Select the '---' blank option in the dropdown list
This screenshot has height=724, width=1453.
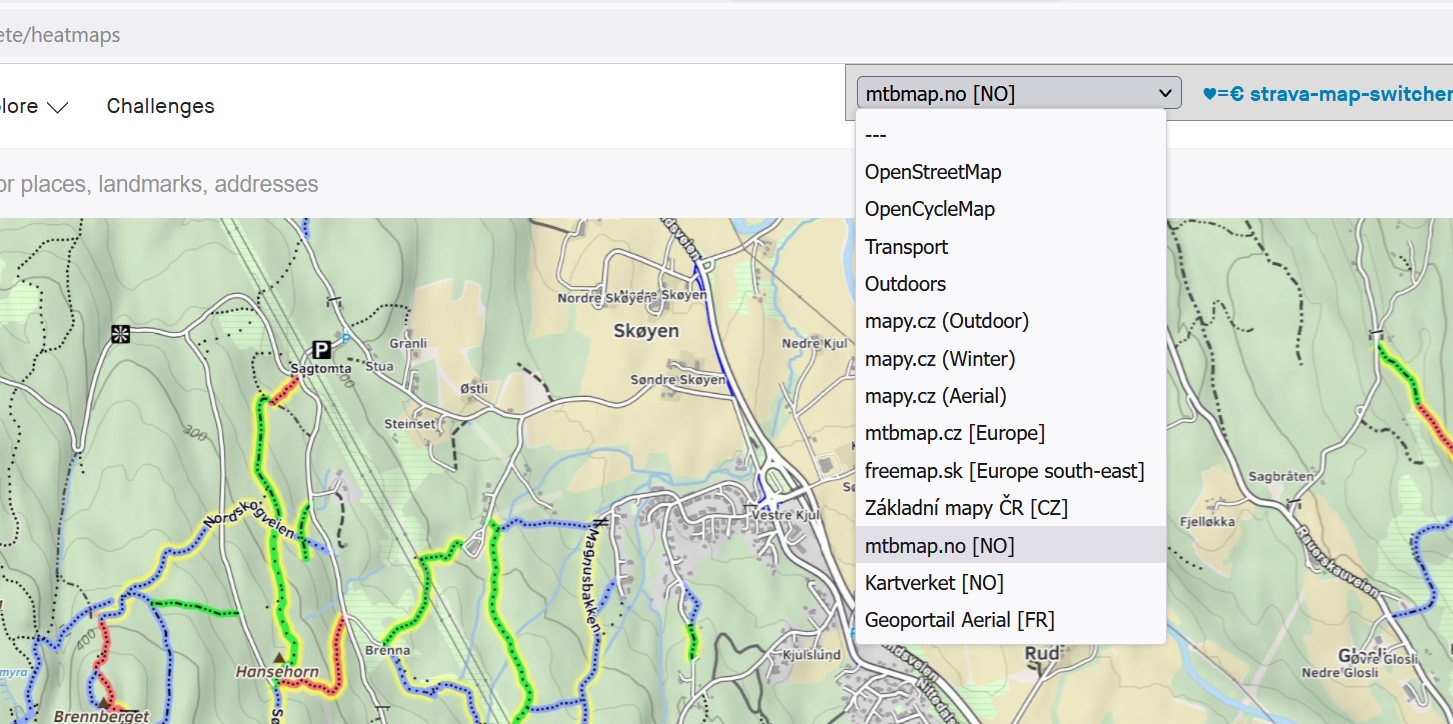click(1011, 135)
